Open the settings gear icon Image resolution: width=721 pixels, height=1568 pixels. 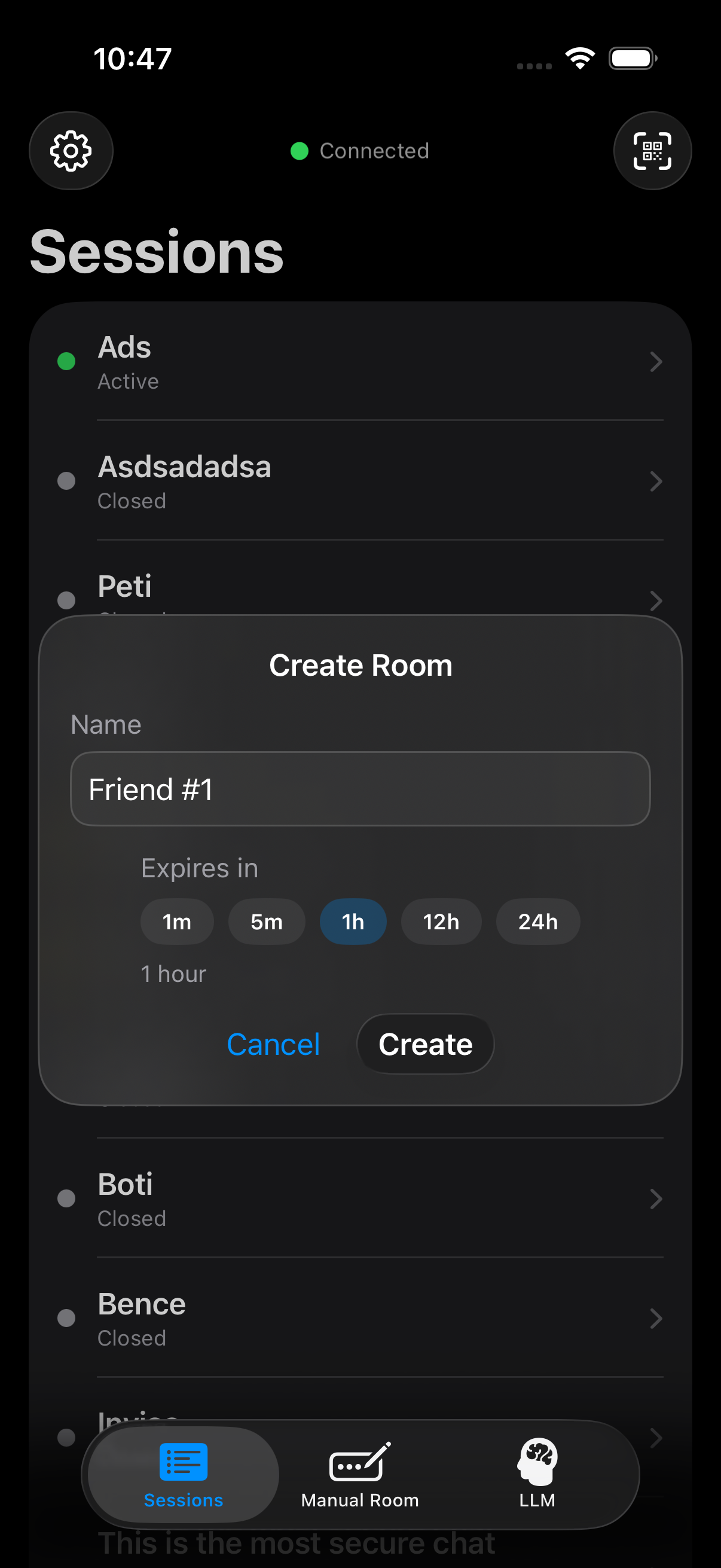coord(71,150)
